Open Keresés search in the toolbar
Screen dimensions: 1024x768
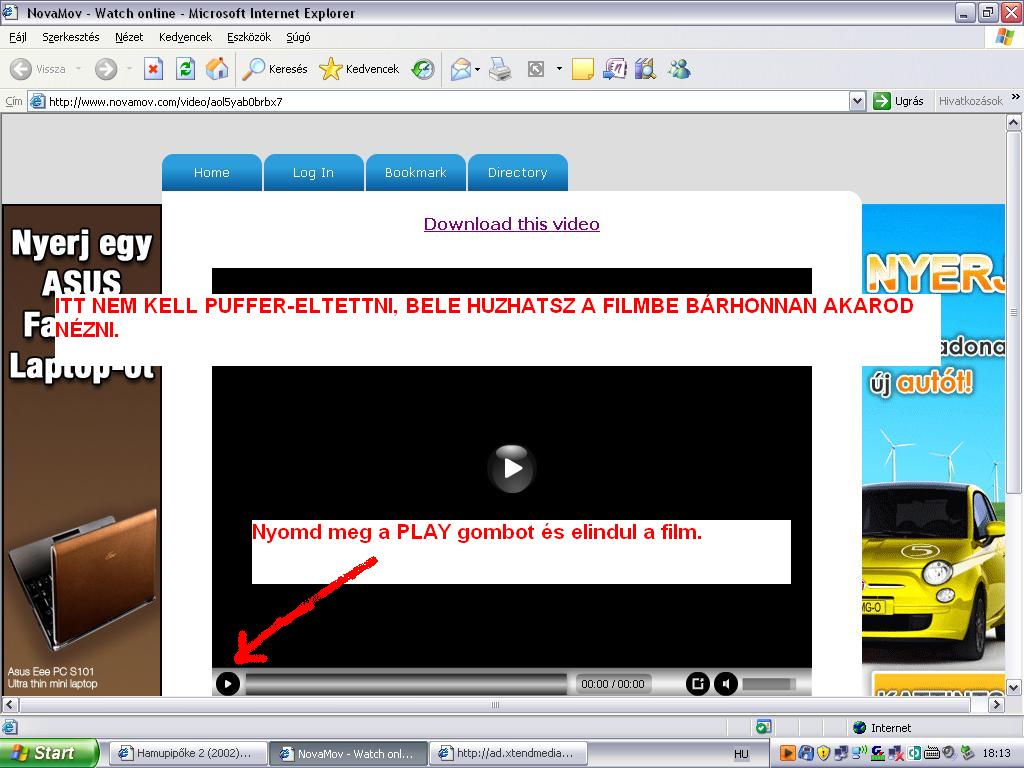point(274,69)
